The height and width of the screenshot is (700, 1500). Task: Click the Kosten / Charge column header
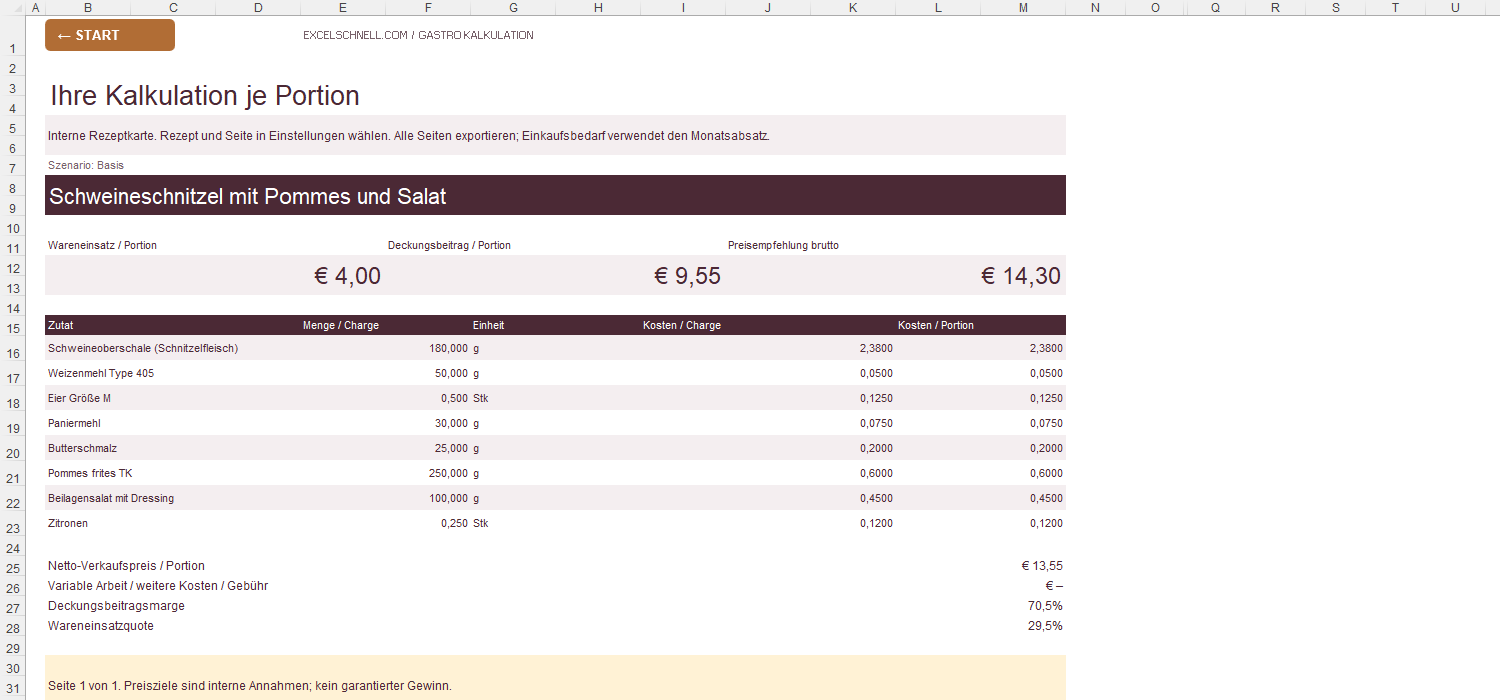pos(682,325)
